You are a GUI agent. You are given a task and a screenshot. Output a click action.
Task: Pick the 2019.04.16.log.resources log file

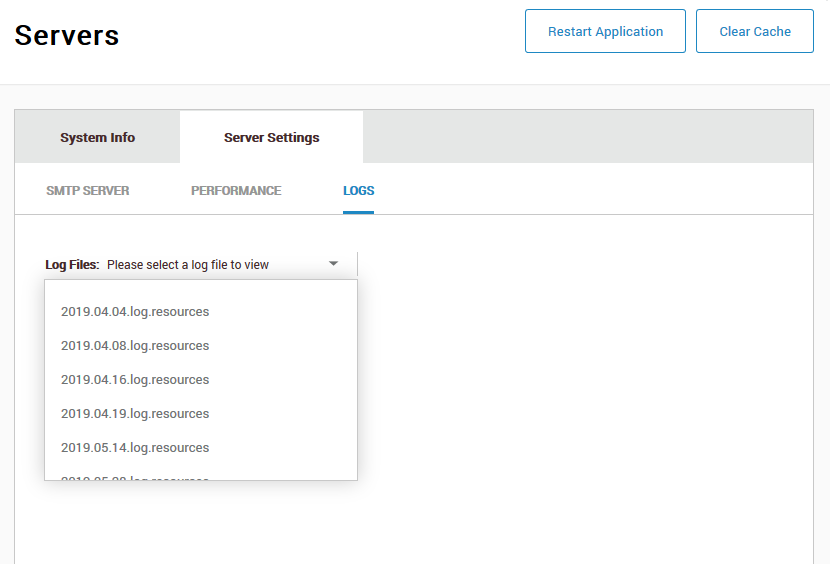(201, 379)
